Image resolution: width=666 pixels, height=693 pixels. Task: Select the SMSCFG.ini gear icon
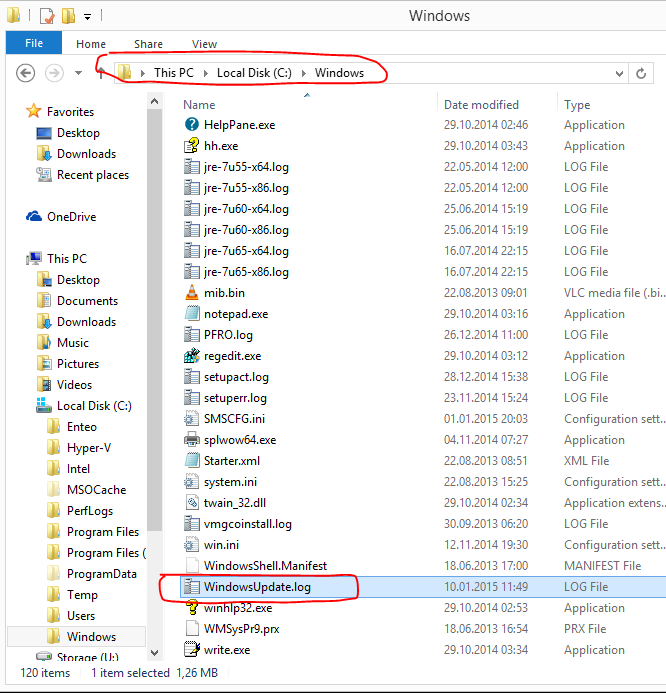click(x=192, y=419)
